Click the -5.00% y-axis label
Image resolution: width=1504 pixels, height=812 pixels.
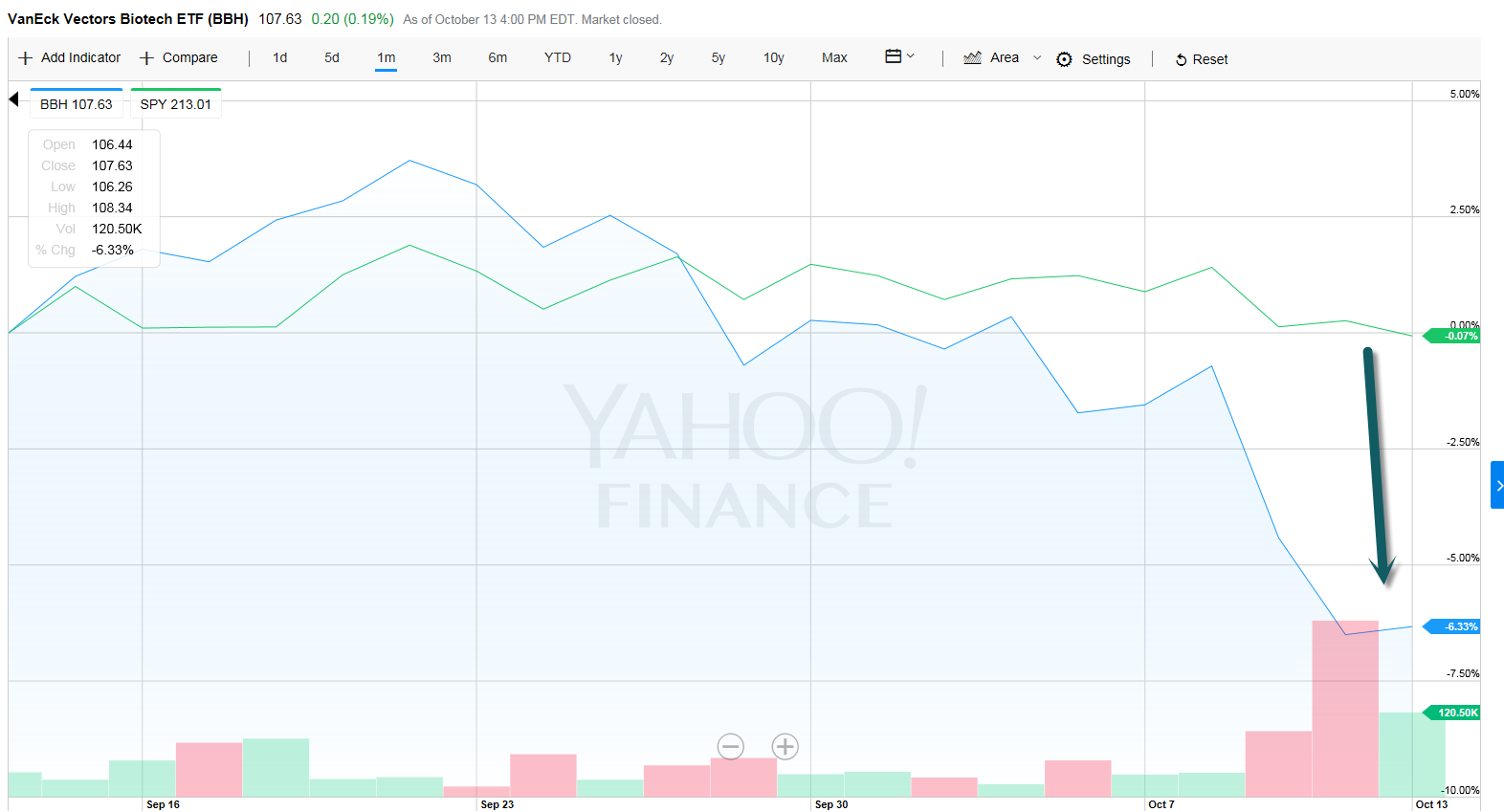(x=1463, y=558)
